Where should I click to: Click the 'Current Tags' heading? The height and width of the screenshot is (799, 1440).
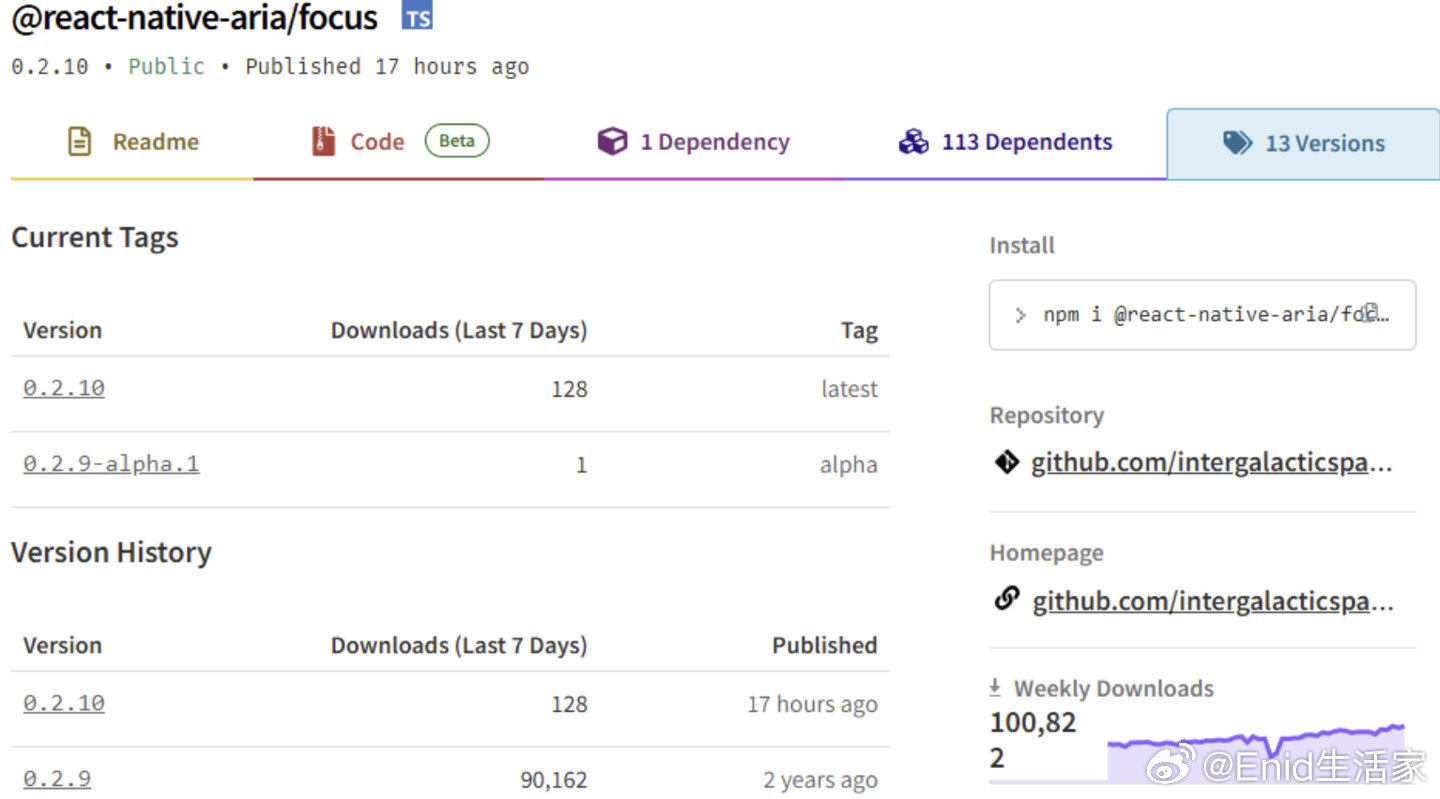(95, 238)
